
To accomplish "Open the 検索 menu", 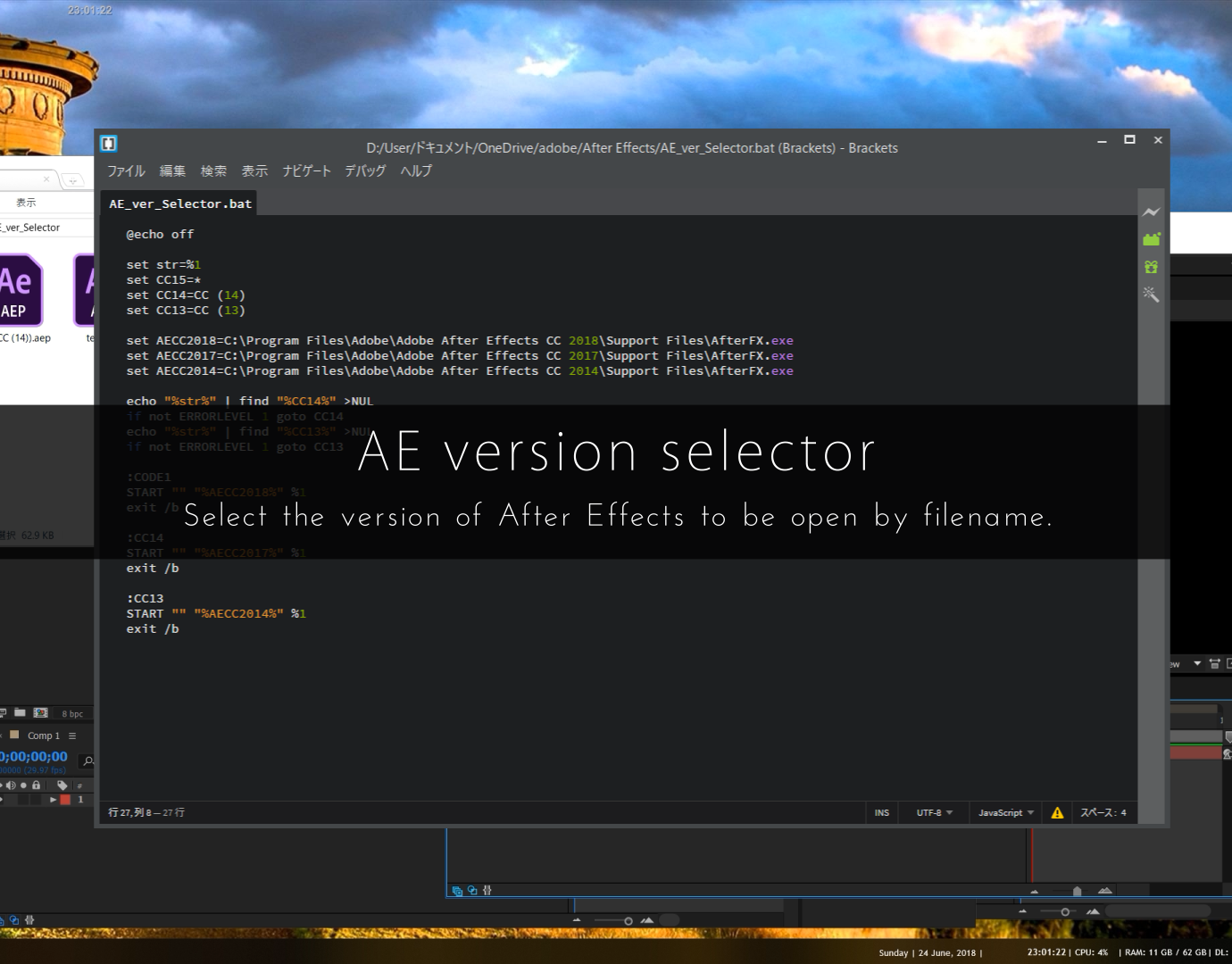I will pyautogui.click(x=213, y=170).
